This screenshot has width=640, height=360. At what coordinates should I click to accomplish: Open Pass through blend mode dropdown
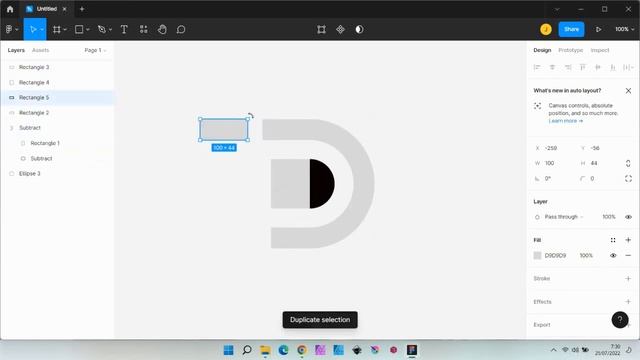563,217
